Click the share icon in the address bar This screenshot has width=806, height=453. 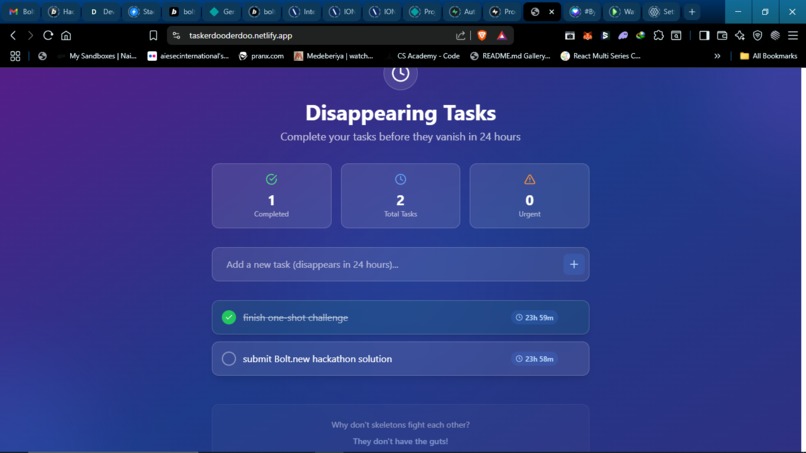460,35
